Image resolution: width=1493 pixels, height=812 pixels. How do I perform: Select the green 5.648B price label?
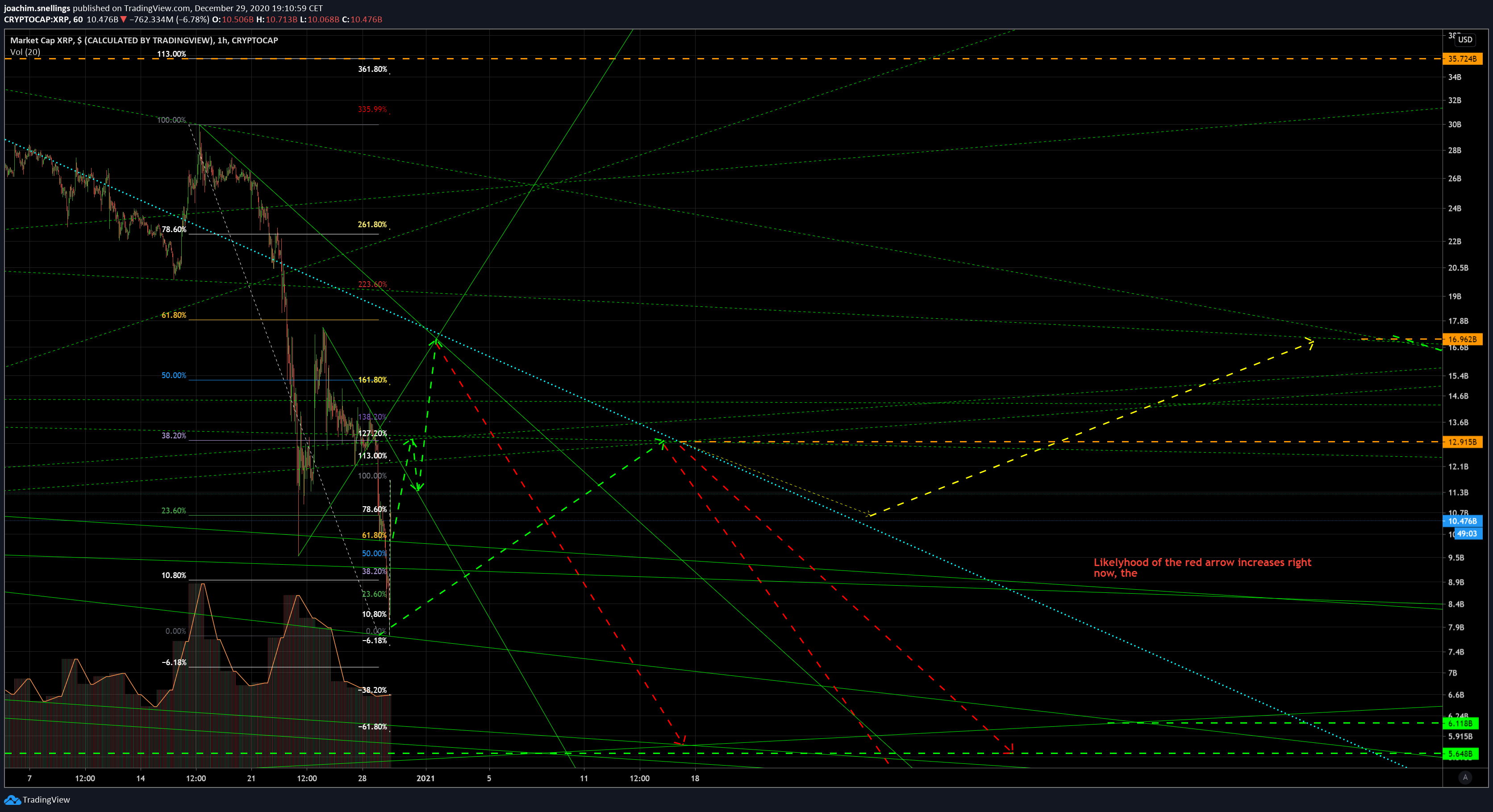[x=1460, y=754]
